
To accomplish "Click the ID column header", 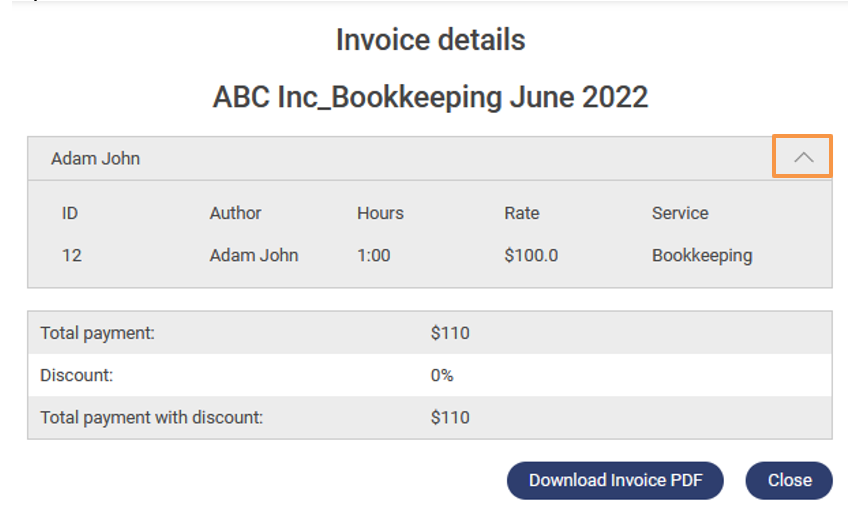I will tap(70, 213).
